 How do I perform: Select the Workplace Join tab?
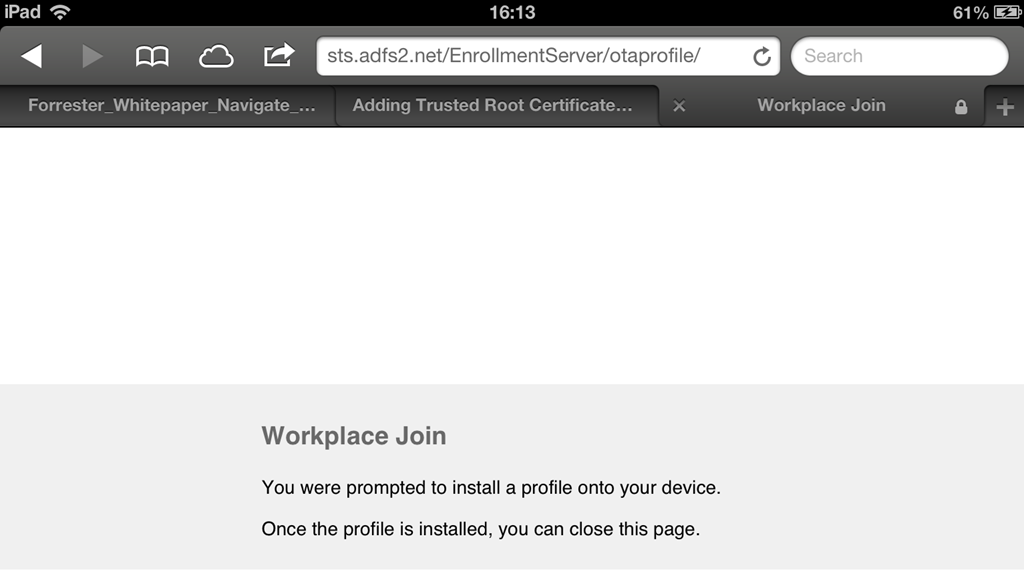[x=821, y=106]
